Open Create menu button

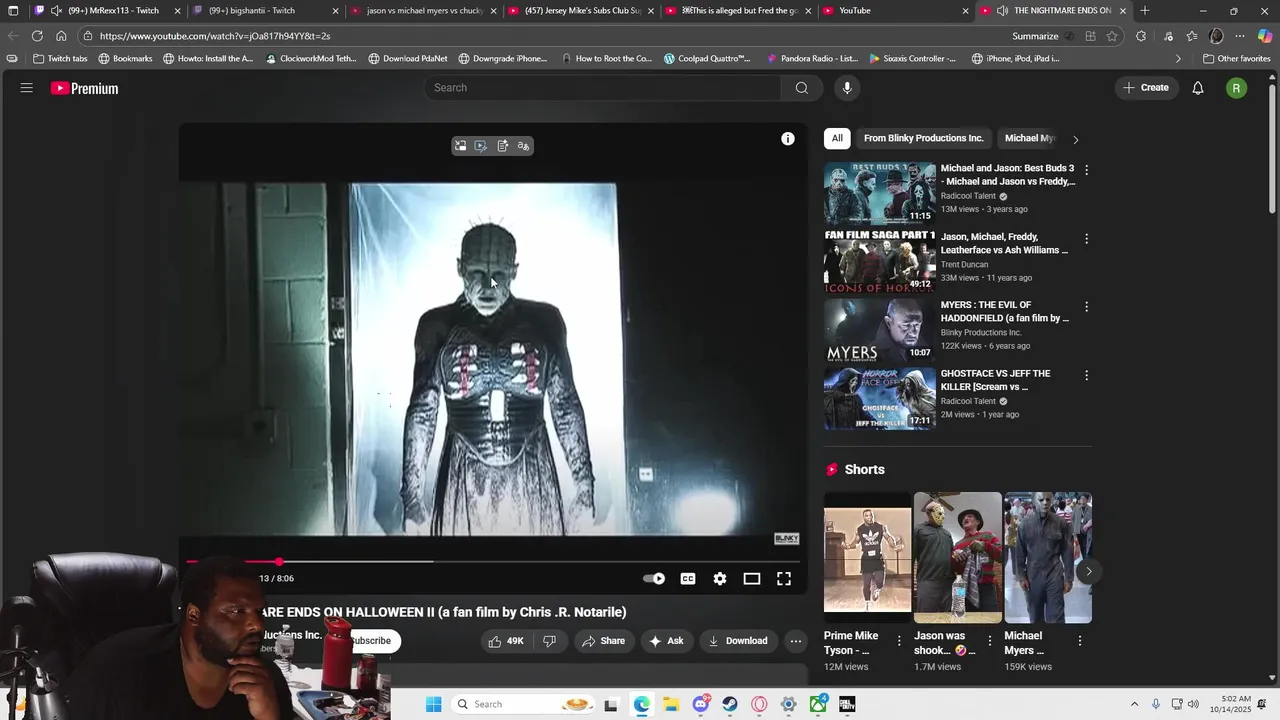pos(1145,88)
